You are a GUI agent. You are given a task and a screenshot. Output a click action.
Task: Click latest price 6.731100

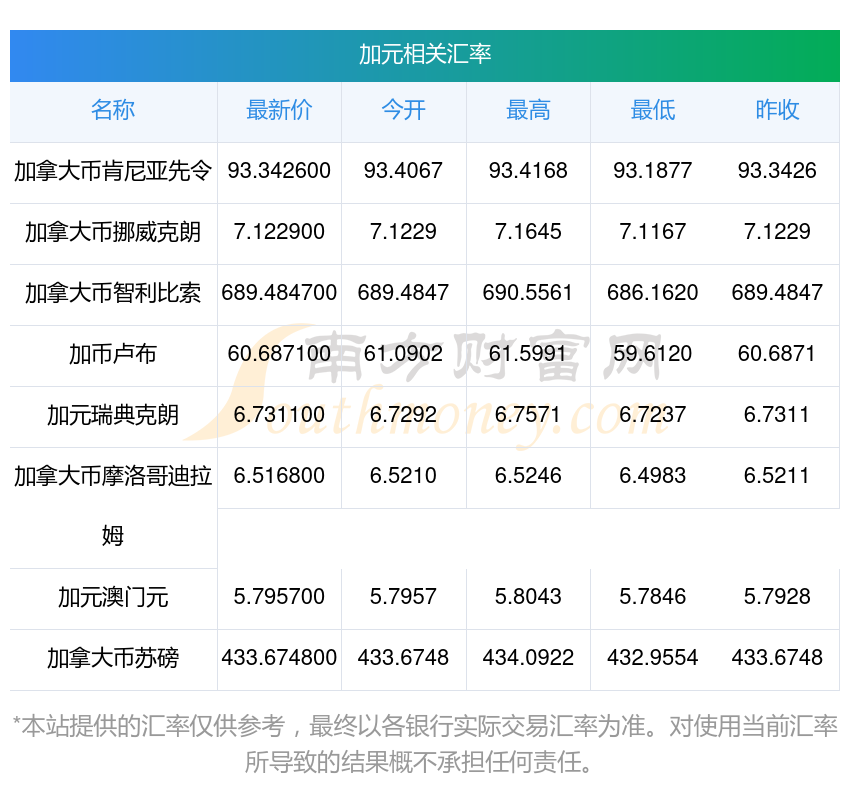click(279, 415)
